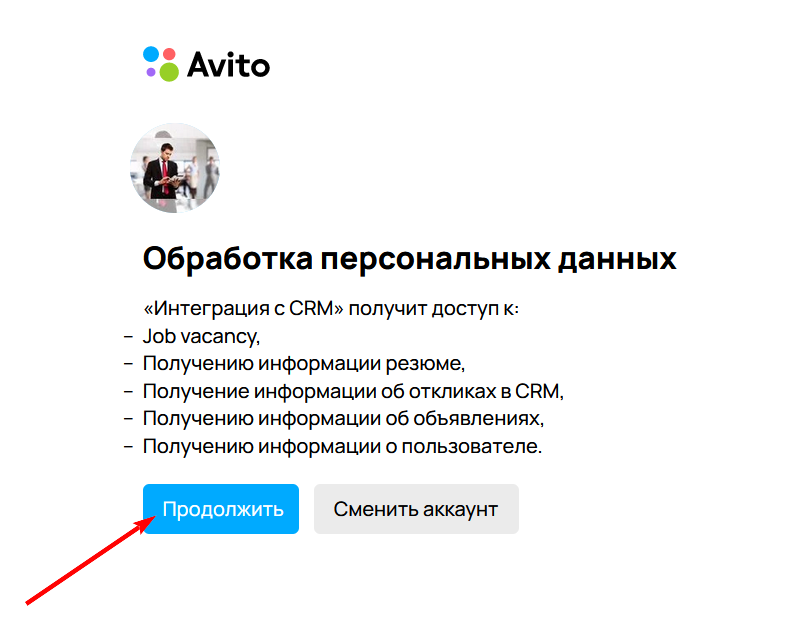The width and height of the screenshot is (788, 624).
Task: Click the red dot in Avito logo
Action: point(170,54)
